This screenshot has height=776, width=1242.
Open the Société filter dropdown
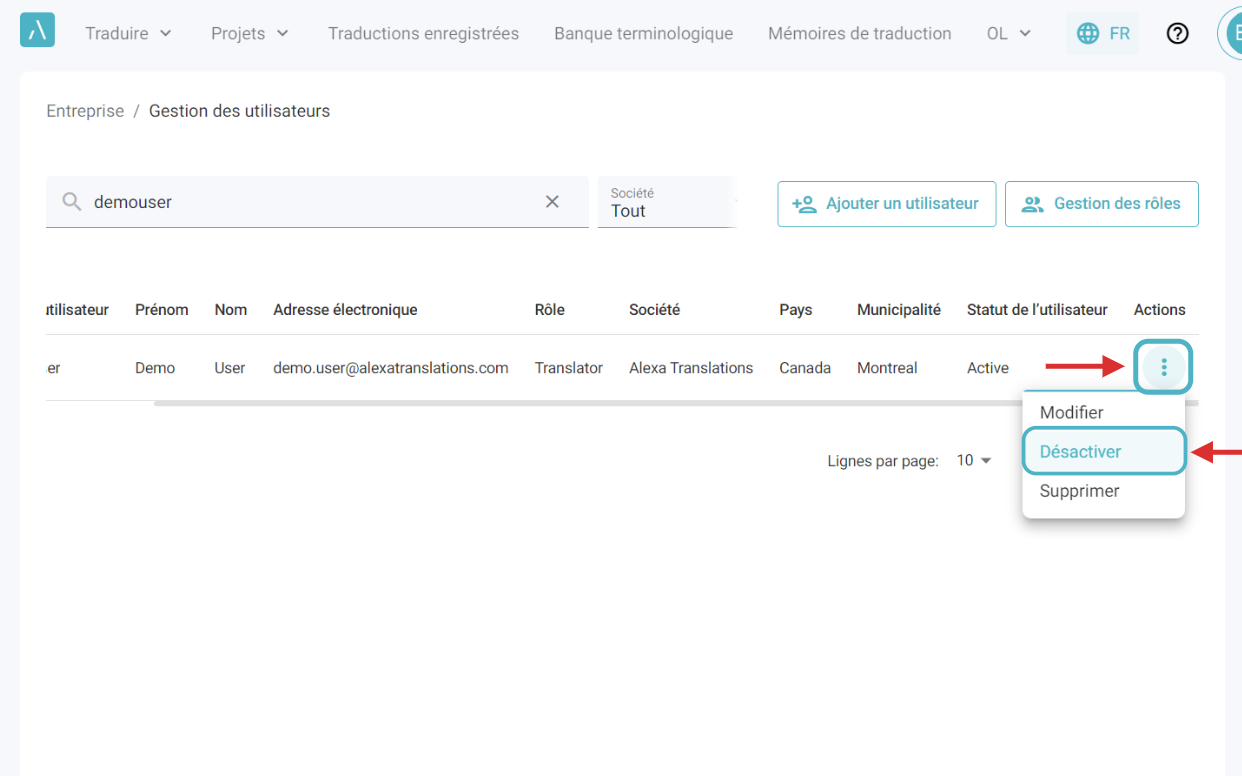(667, 202)
